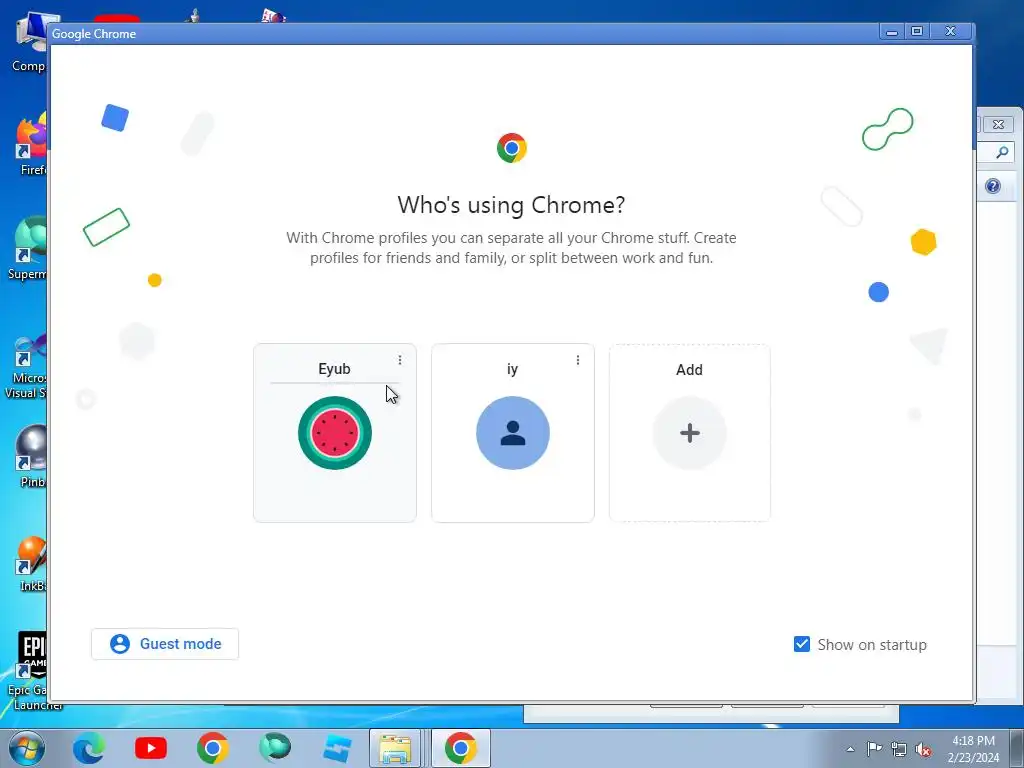
Task: Open the green Supermium icon on taskbar
Action: (x=275, y=748)
